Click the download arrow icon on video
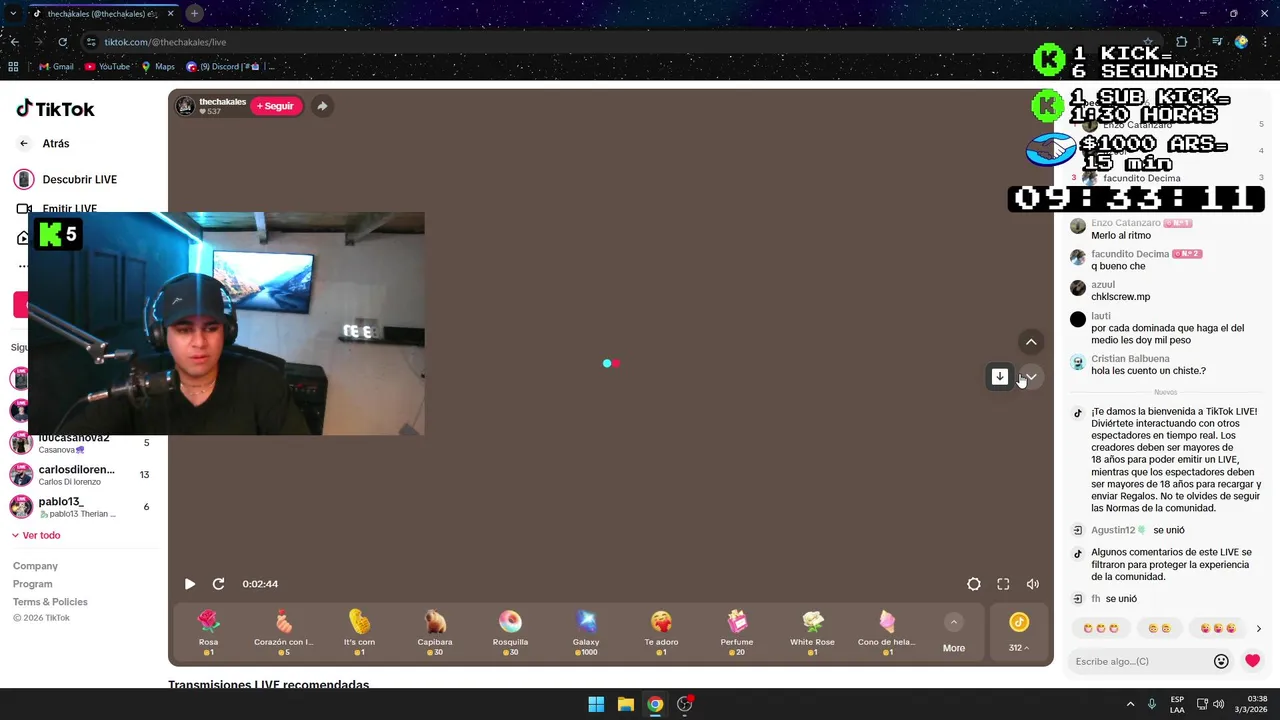The image size is (1280, 720). pyautogui.click(x=1000, y=376)
